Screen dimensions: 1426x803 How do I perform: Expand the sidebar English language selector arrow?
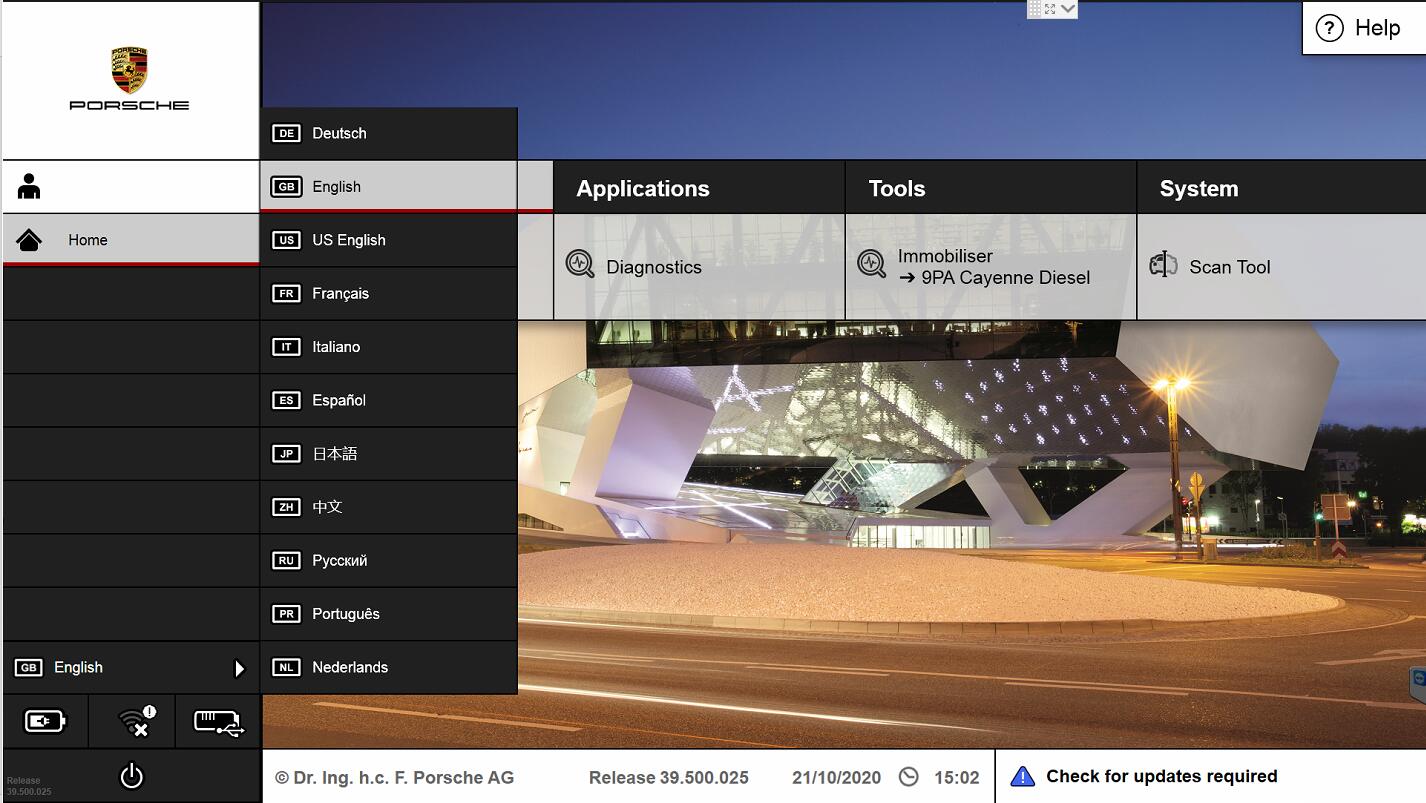pyautogui.click(x=239, y=668)
